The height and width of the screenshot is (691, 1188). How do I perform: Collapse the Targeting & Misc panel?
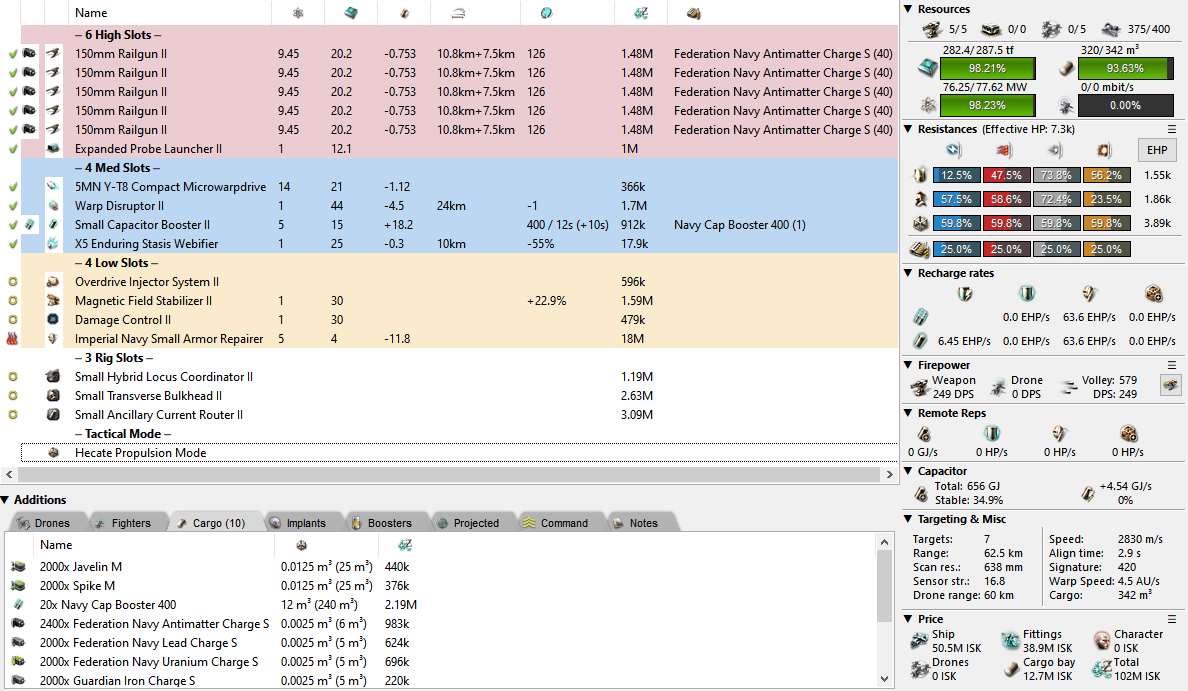pyautogui.click(x=908, y=519)
